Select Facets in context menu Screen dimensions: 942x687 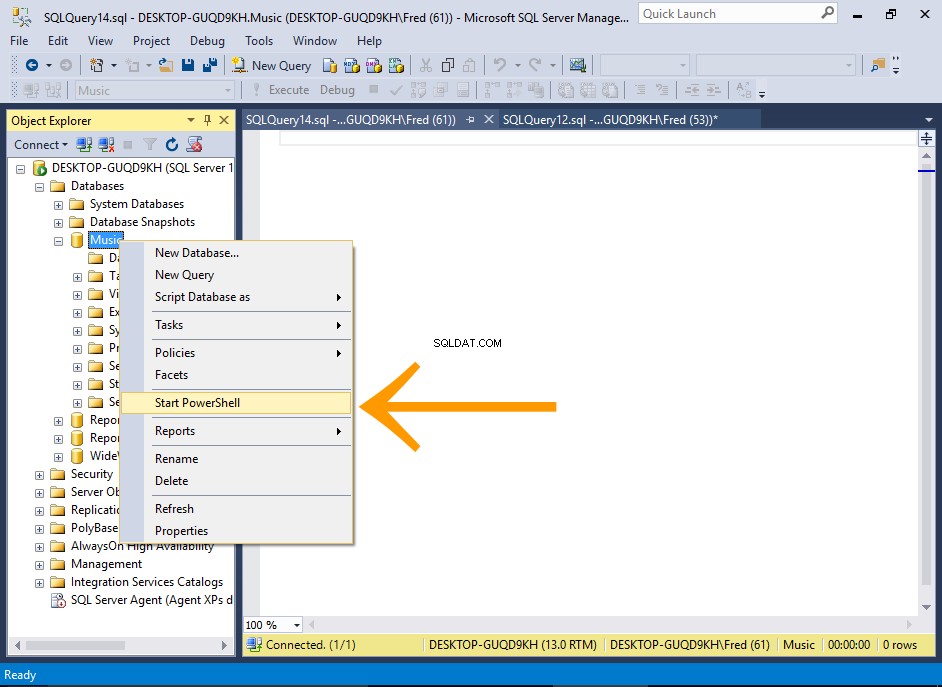tap(236, 375)
